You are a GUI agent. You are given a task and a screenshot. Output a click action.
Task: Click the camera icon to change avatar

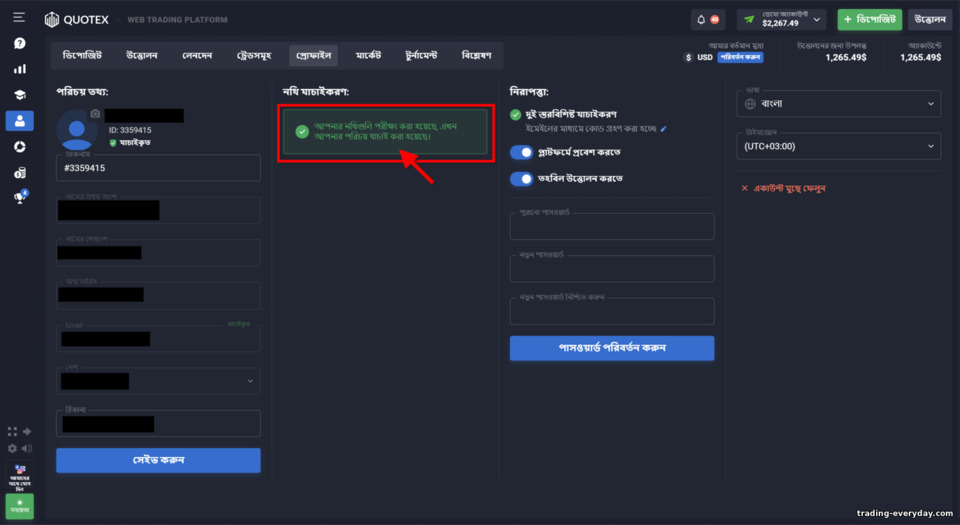tap(95, 114)
